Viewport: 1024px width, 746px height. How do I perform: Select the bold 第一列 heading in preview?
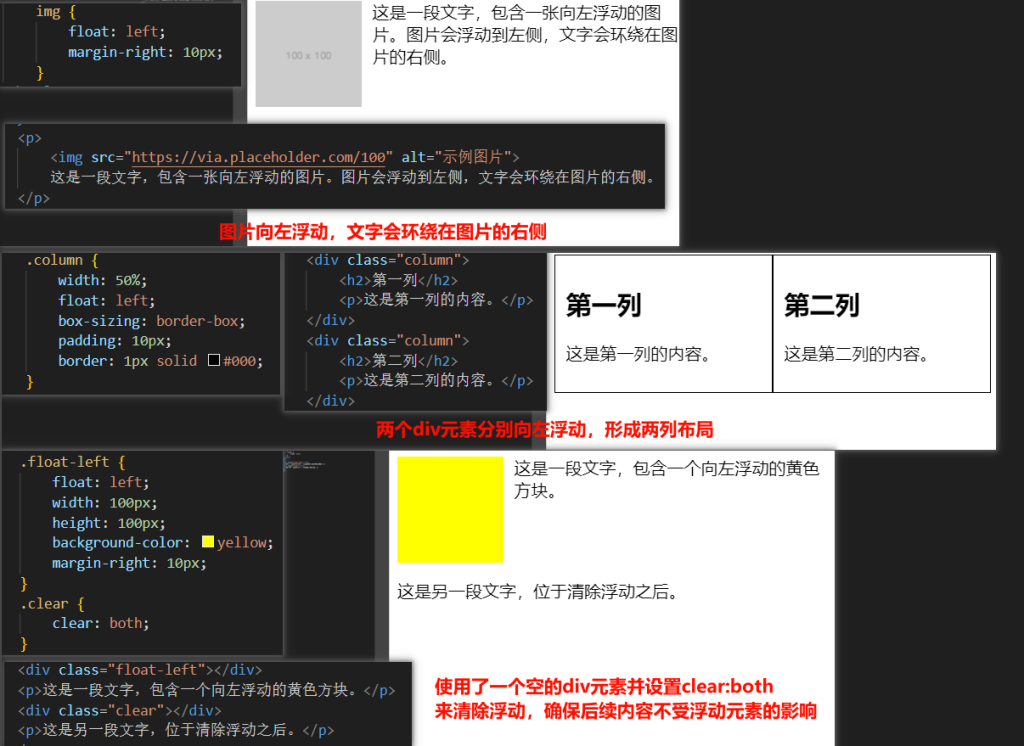(603, 305)
